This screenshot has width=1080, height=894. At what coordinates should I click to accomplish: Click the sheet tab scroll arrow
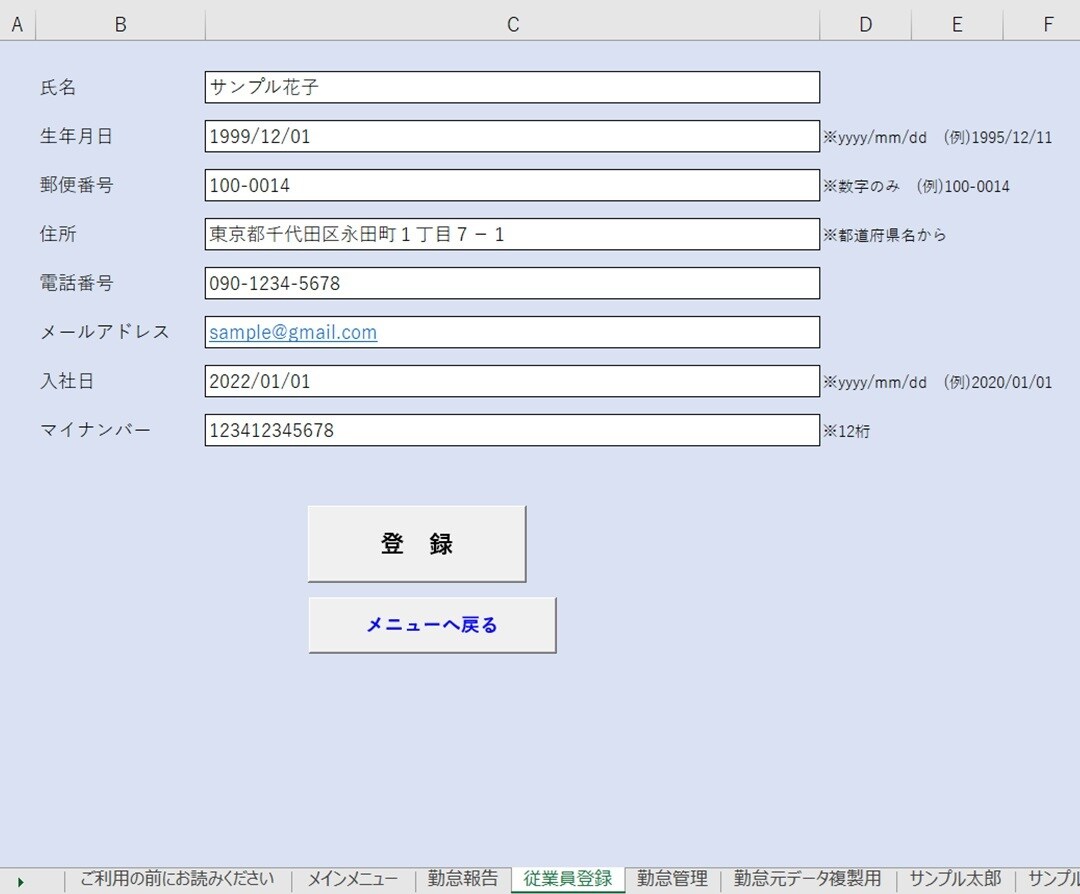[21, 882]
